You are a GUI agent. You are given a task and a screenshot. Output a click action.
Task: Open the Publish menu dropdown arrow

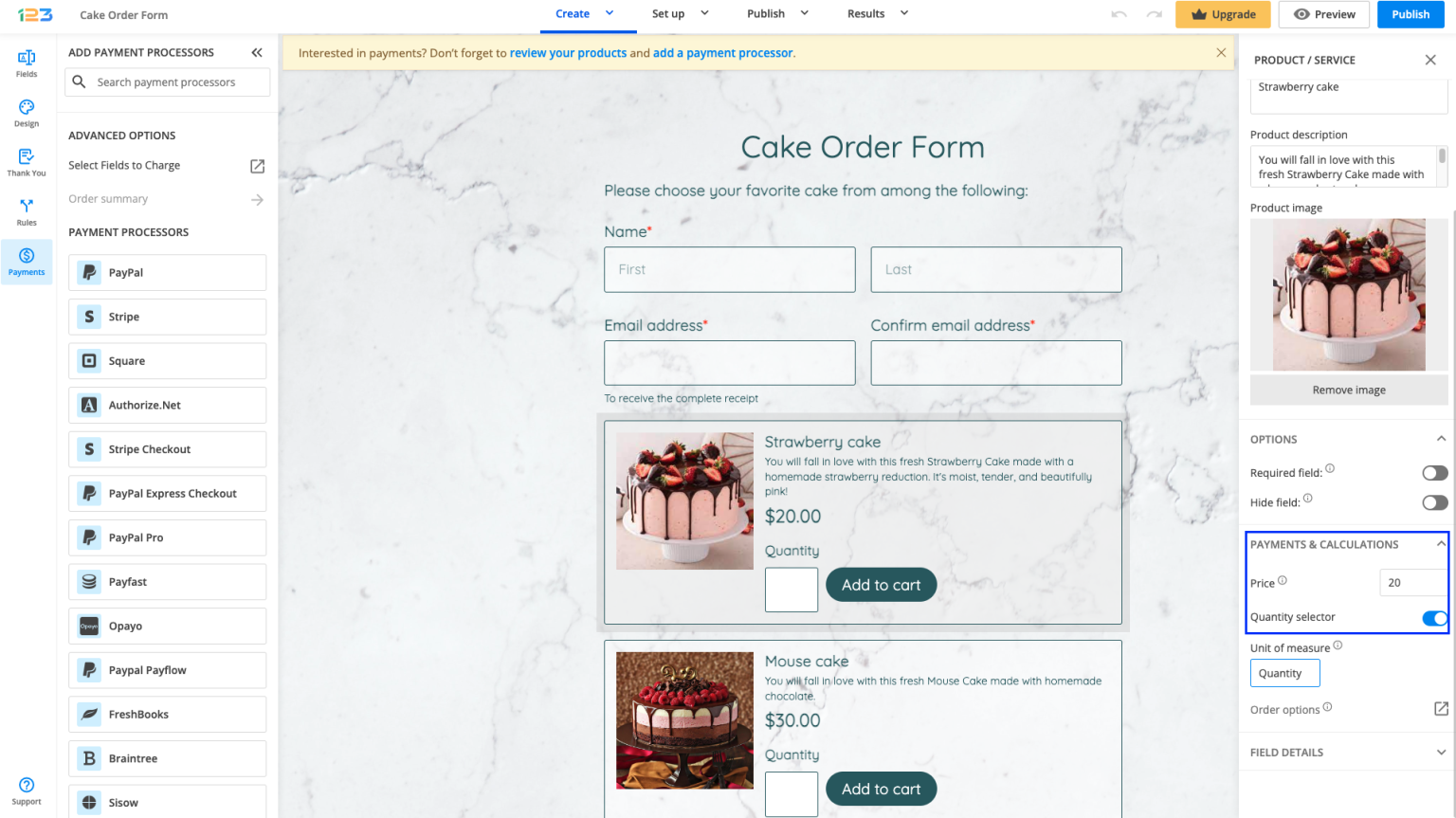coord(805,13)
